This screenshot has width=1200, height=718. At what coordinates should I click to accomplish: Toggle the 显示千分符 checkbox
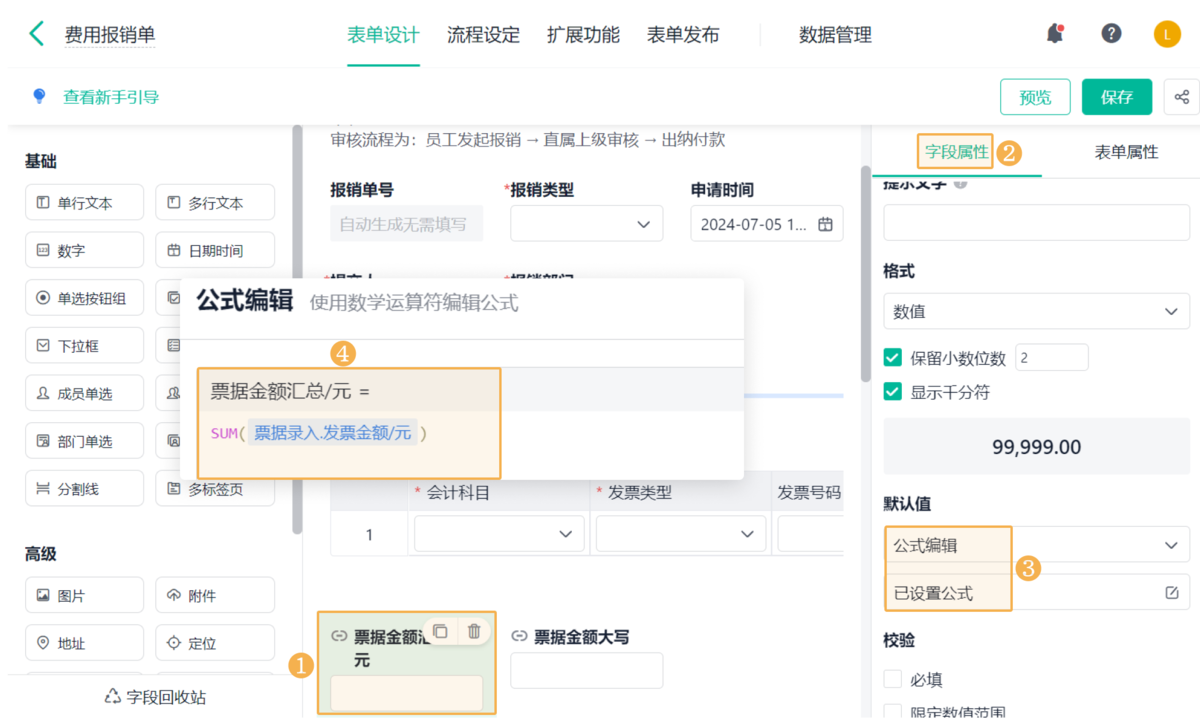tap(893, 392)
